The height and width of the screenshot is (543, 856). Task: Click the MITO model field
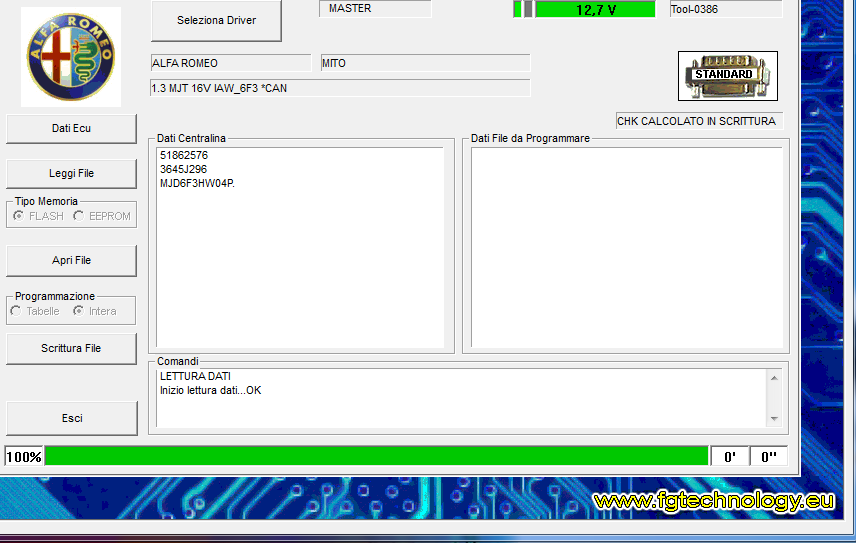pos(425,63)
